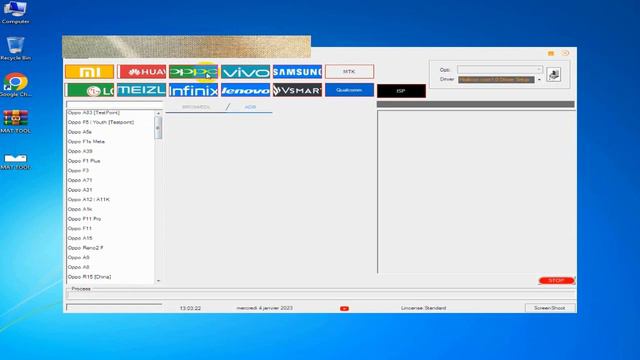Select the LG brand logo
This screenshot has height=360, width=640.
click(x=89, y=90)
